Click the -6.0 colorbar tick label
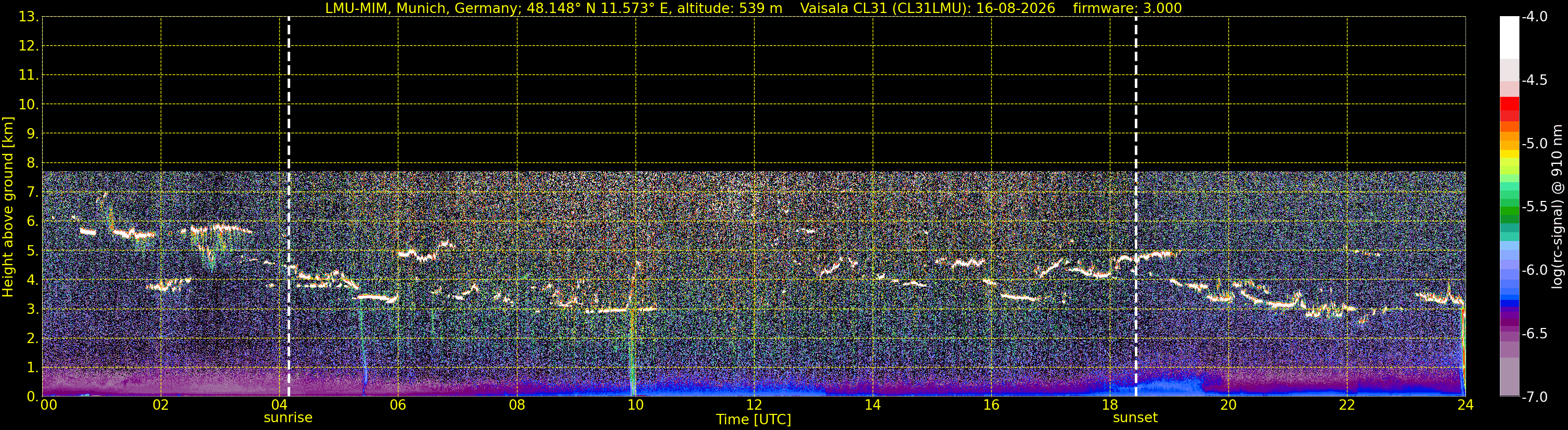This screenshot has height=430, width=1568. (1535, 270)
